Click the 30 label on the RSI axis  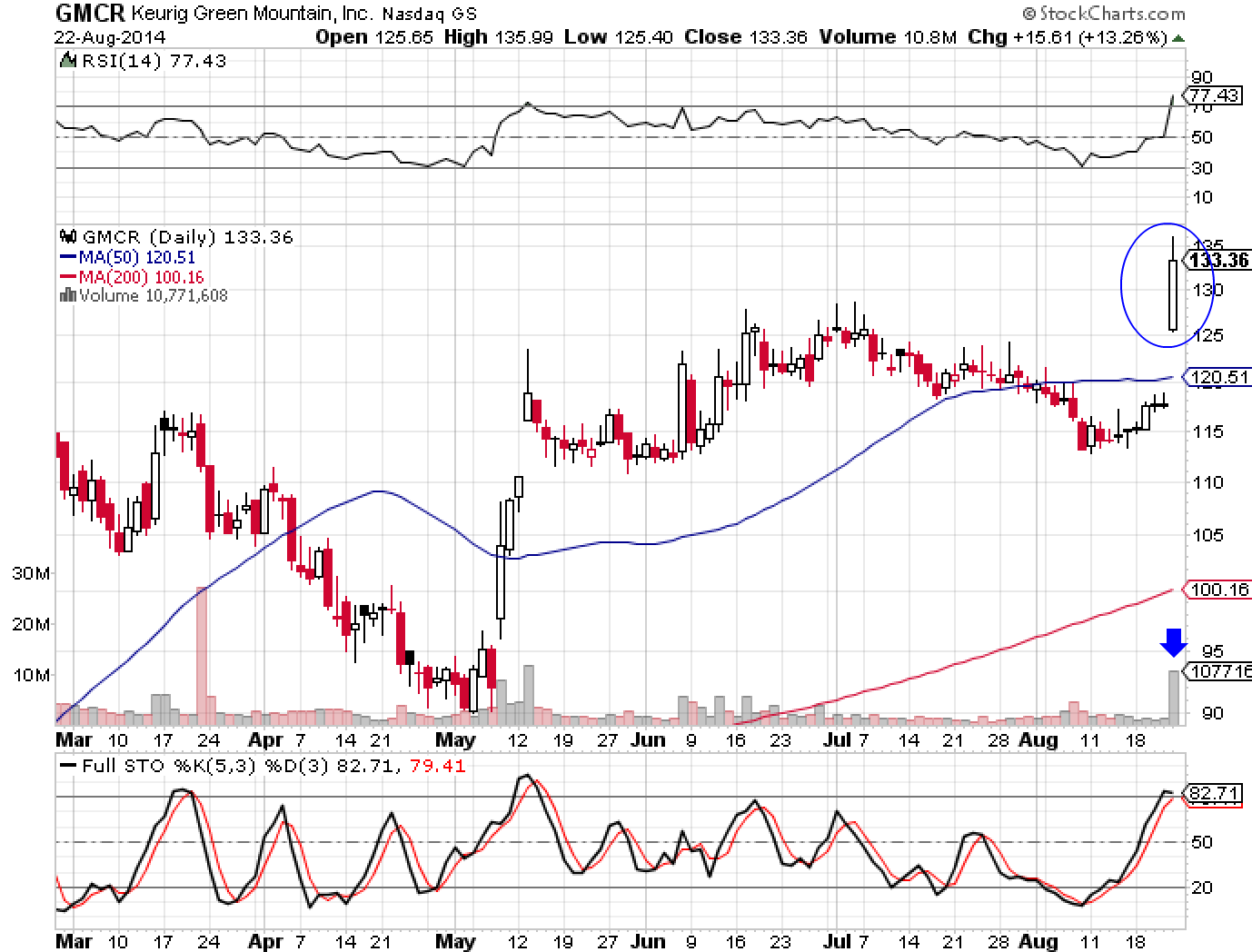(x=1201, y=168)
